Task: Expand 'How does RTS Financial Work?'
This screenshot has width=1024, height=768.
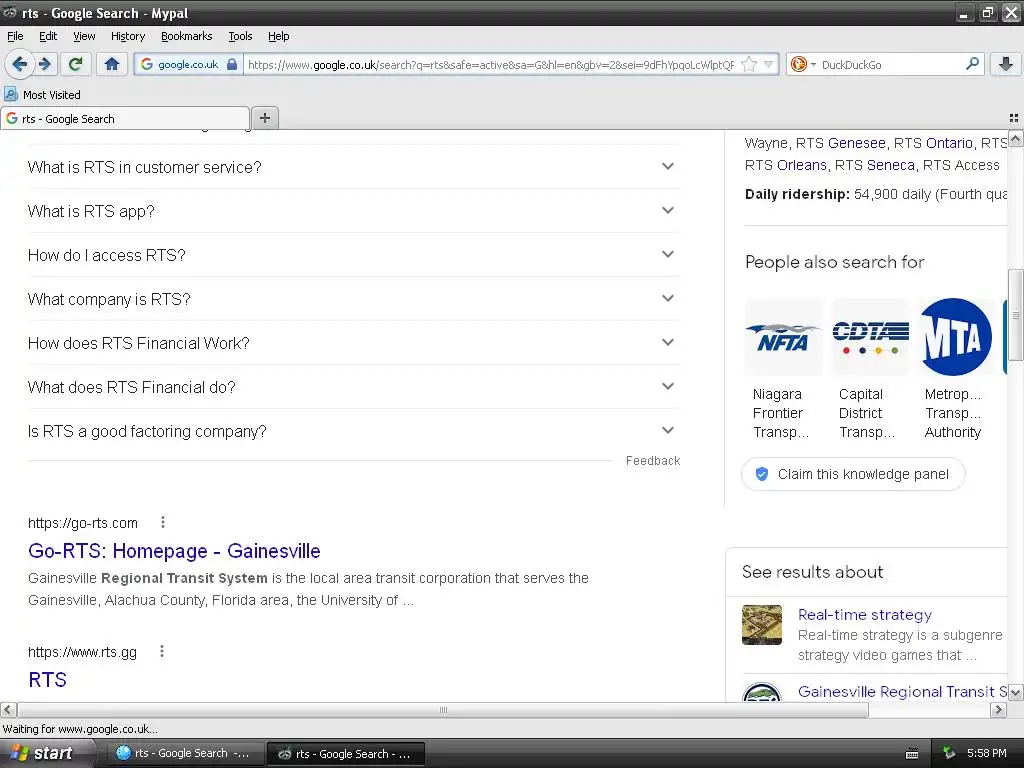Action: (353, 343)
